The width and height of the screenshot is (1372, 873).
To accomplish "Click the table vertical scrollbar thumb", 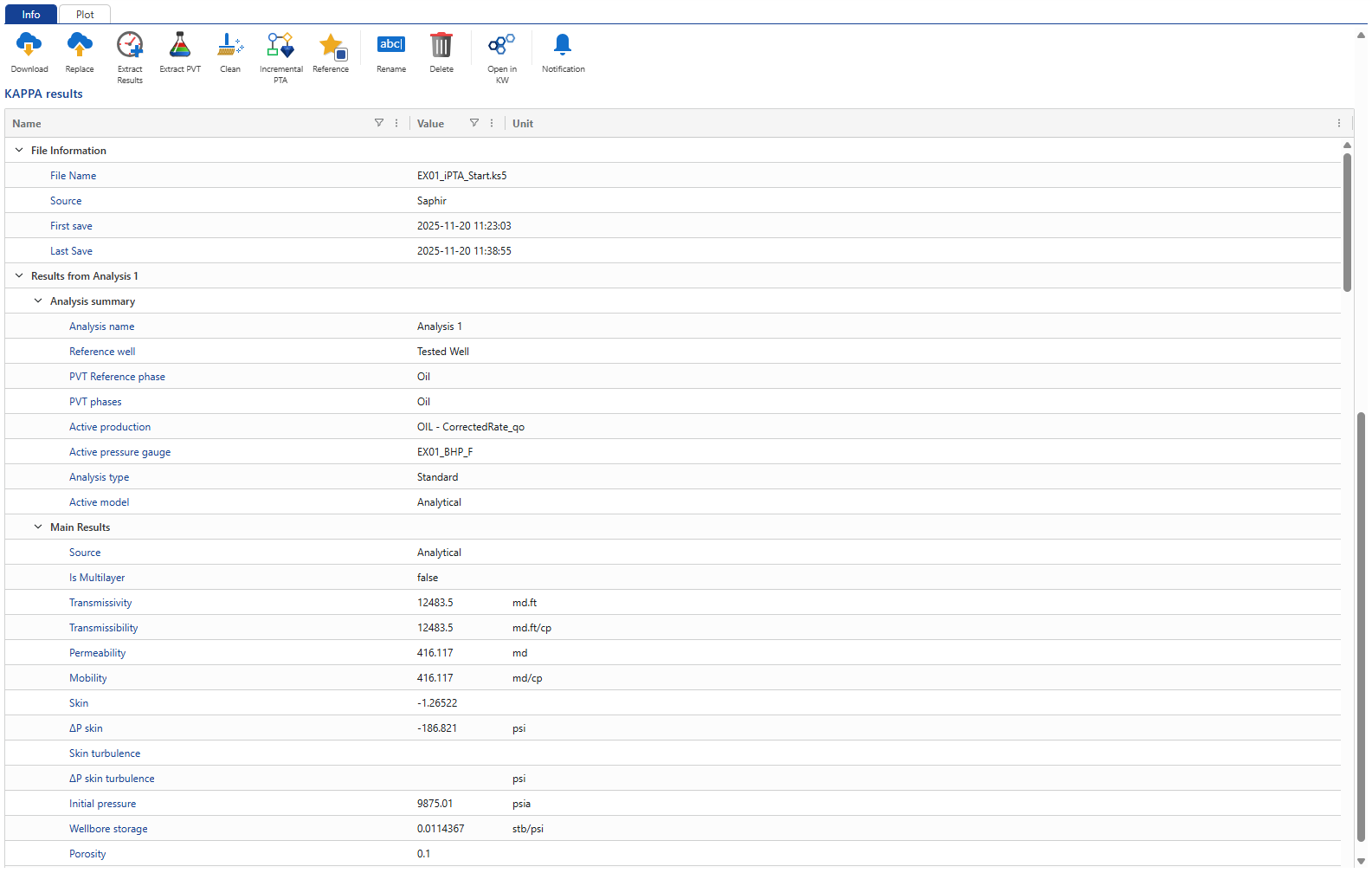I will pos(1348,222).
